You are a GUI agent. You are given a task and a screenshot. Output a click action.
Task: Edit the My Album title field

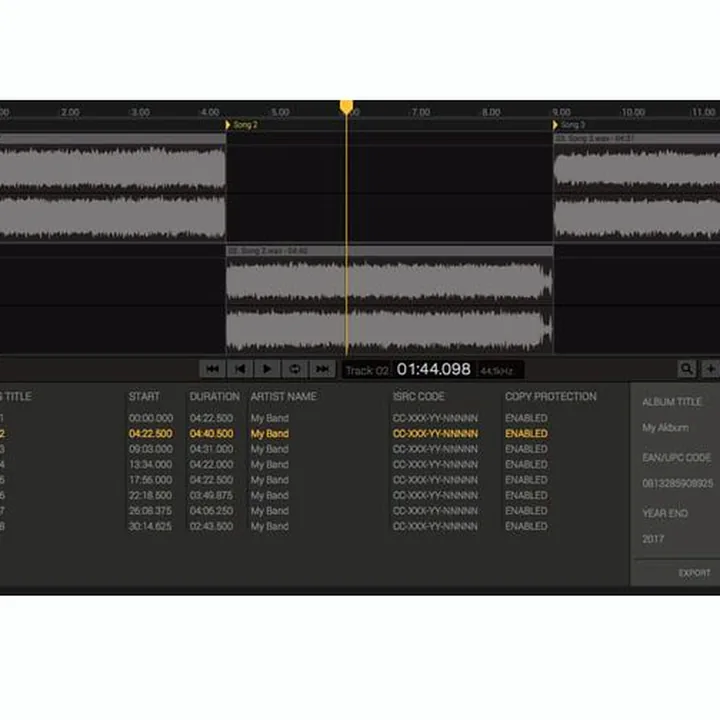click(x=665, y=428)
